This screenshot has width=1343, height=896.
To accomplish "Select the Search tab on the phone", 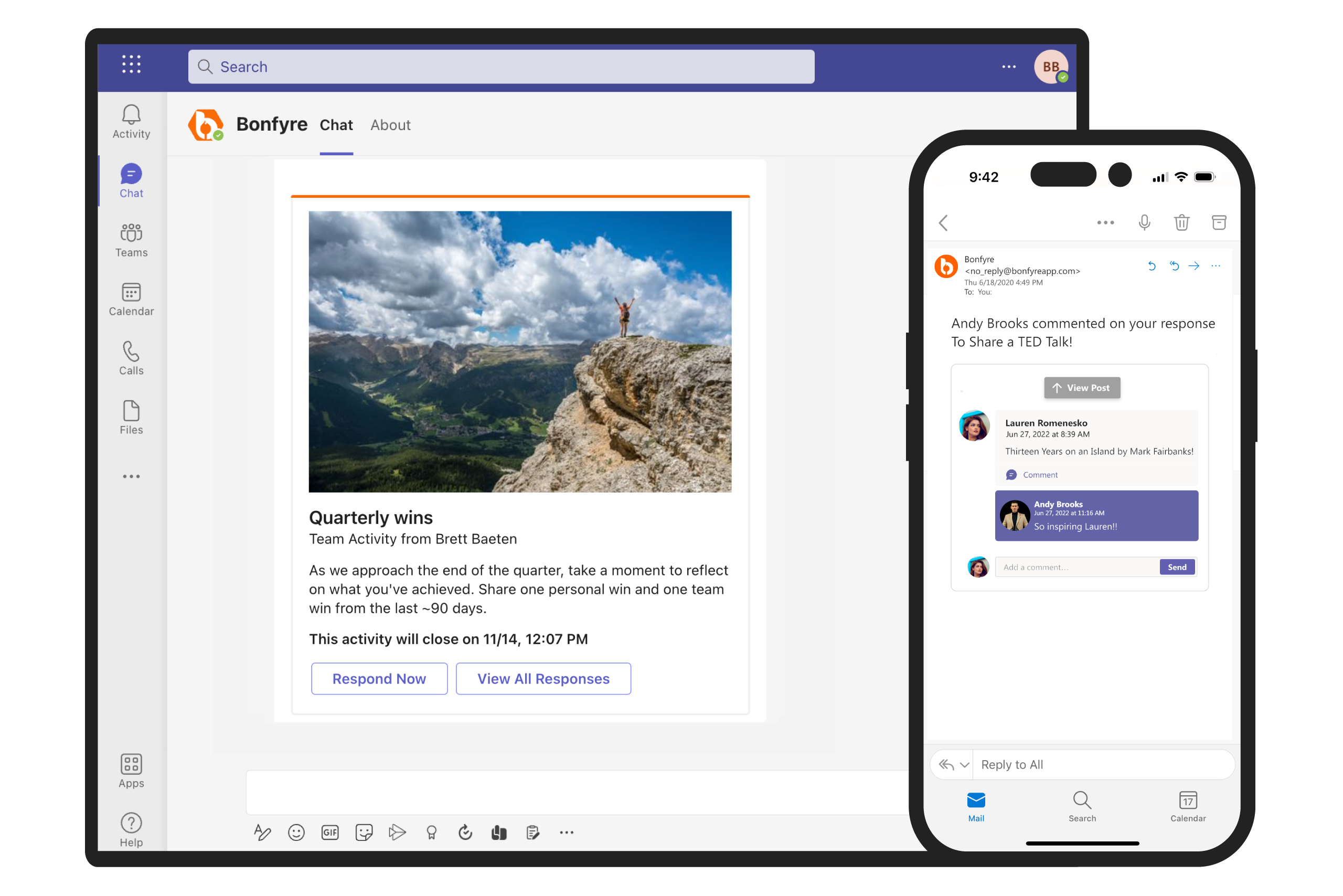I will click(x=1082, y=806).
